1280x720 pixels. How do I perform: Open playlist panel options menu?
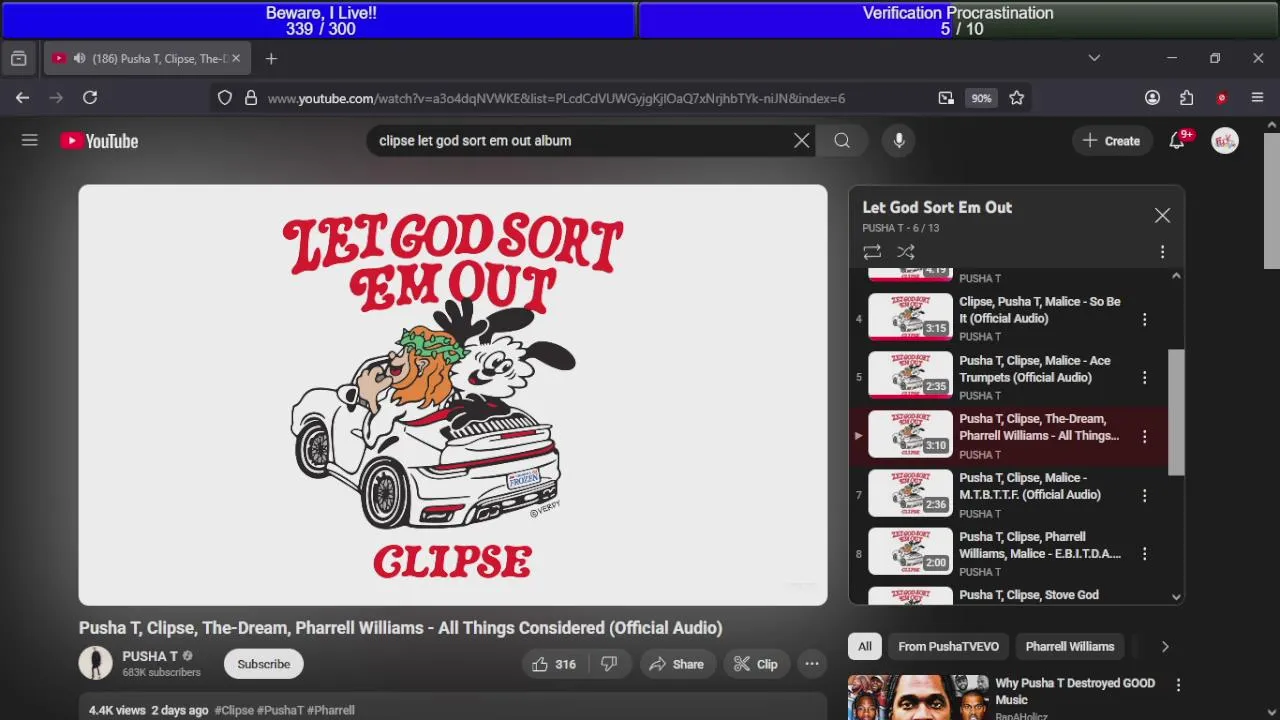1162,252
